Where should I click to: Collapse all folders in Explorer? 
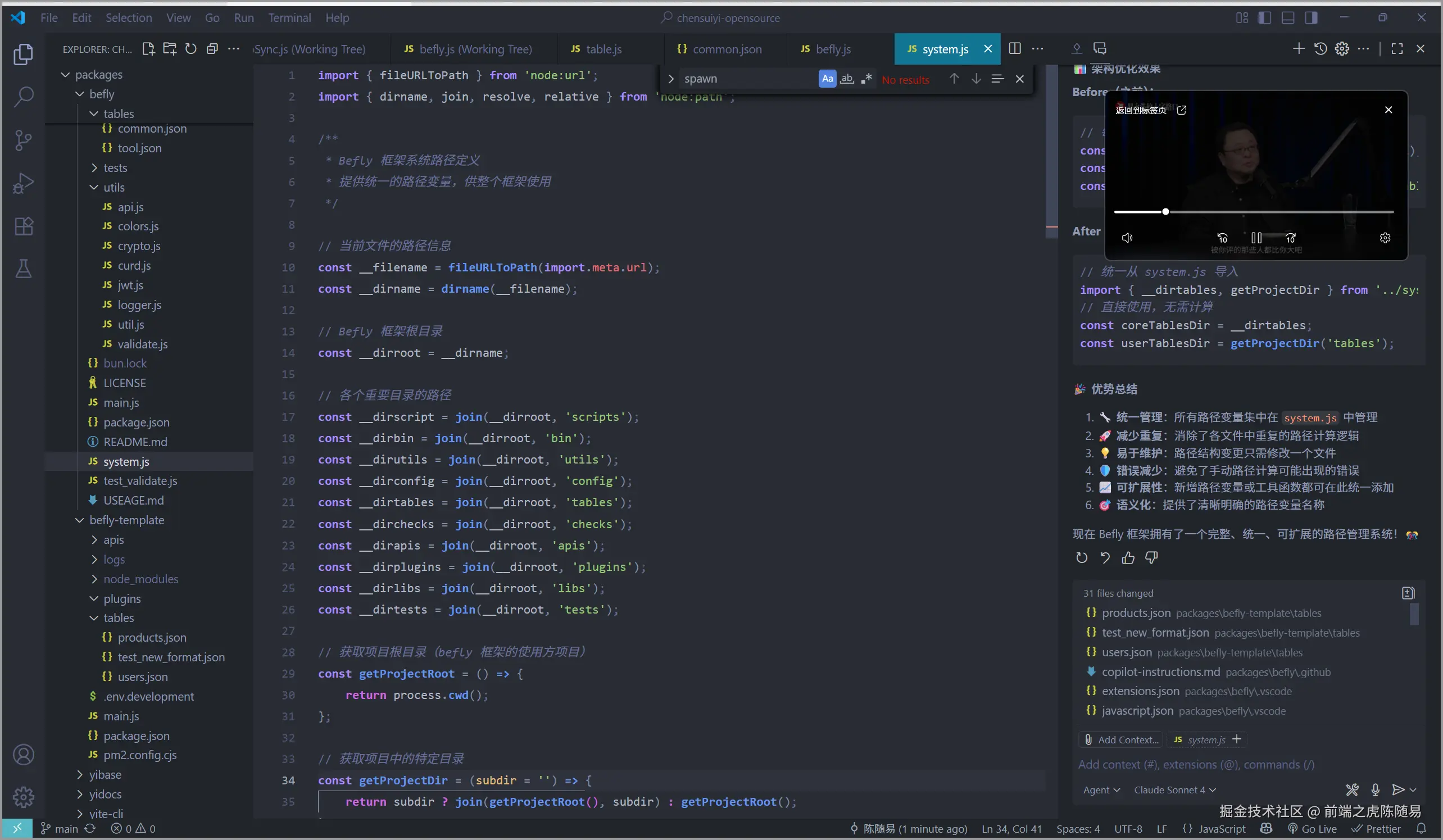tap(212, 49)
